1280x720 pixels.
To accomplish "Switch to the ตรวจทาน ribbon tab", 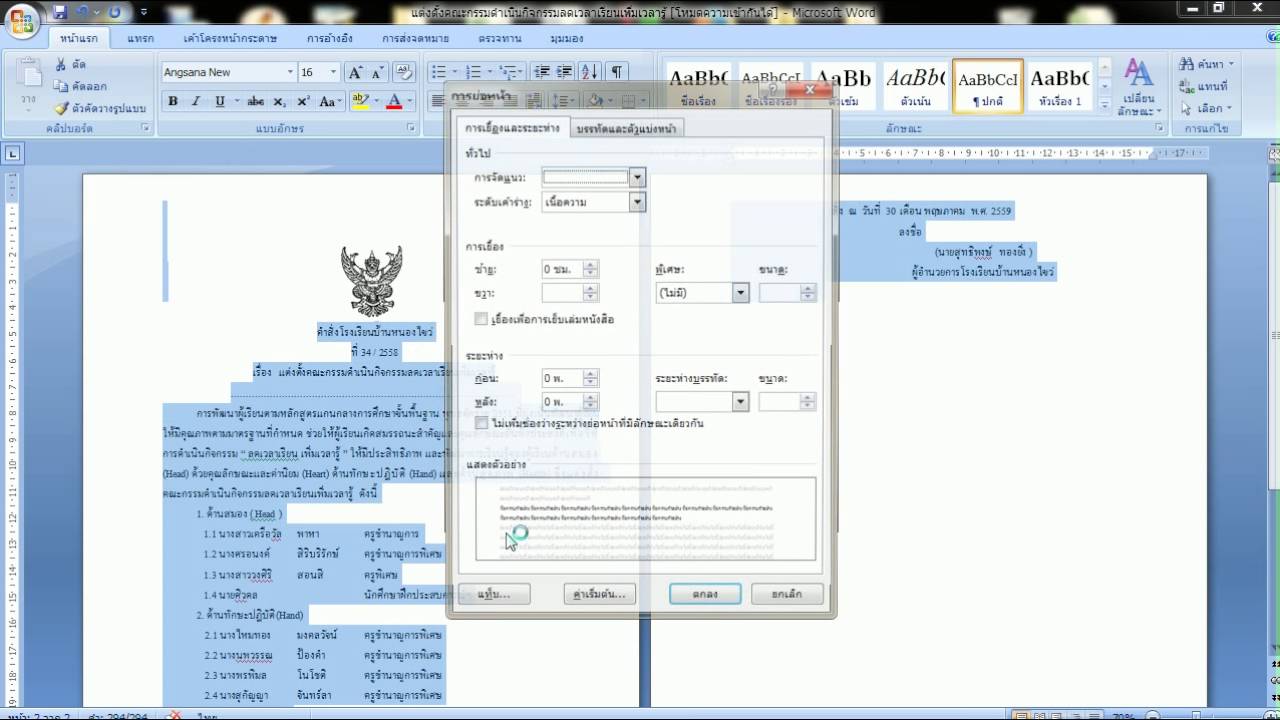I will coord(500,38).
